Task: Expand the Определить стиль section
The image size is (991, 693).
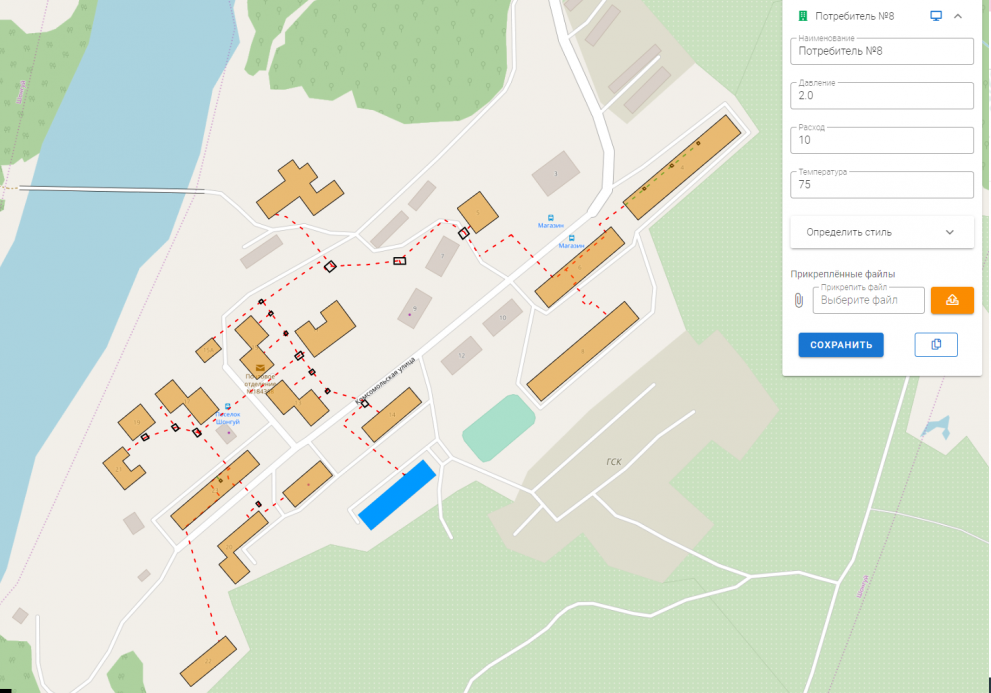Action: point(881,232)
